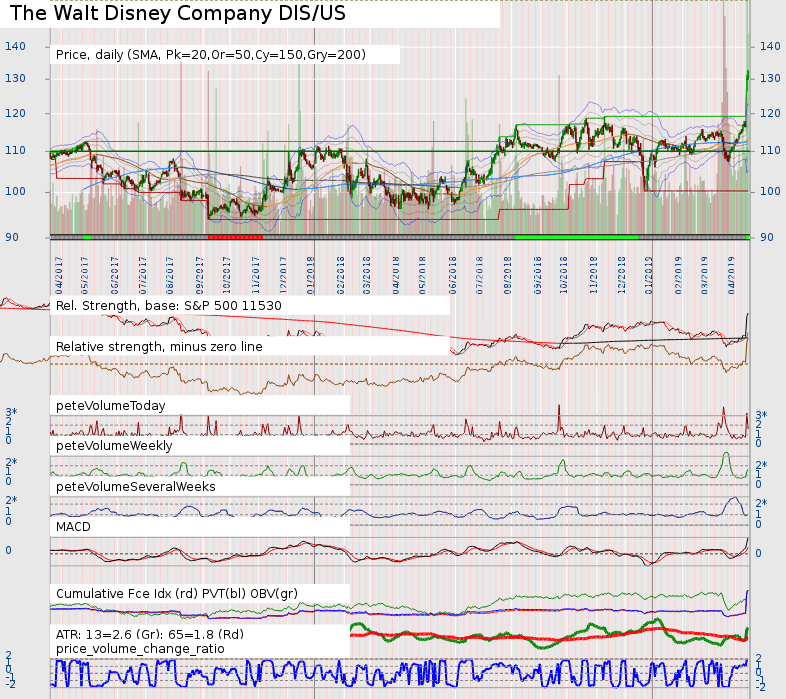Click the 10/2018 date label on time axis
The width and height of the screenshot is (786, 699).
(x=564, y=275)
